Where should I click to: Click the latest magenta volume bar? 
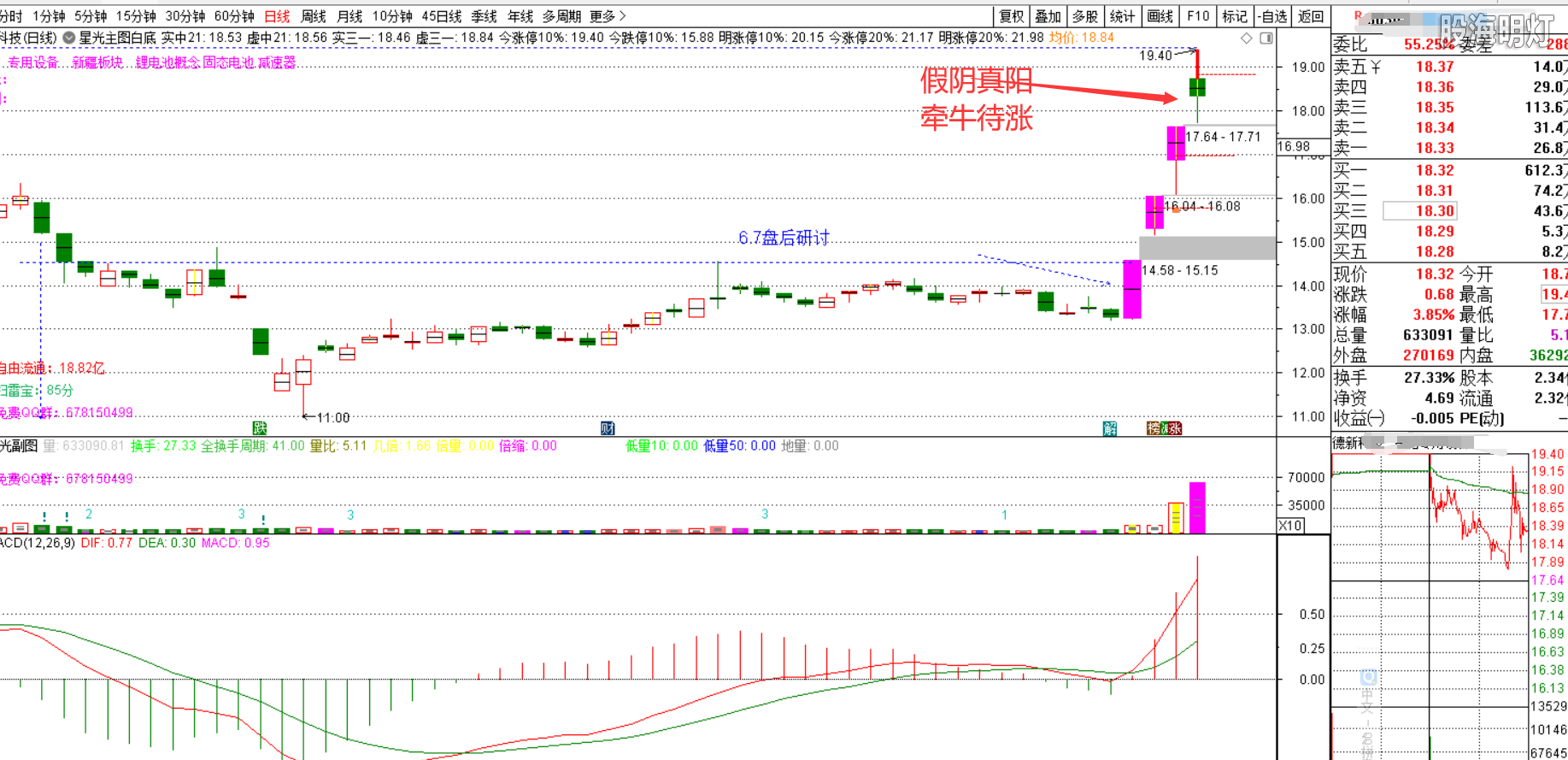pos(1197,508)
